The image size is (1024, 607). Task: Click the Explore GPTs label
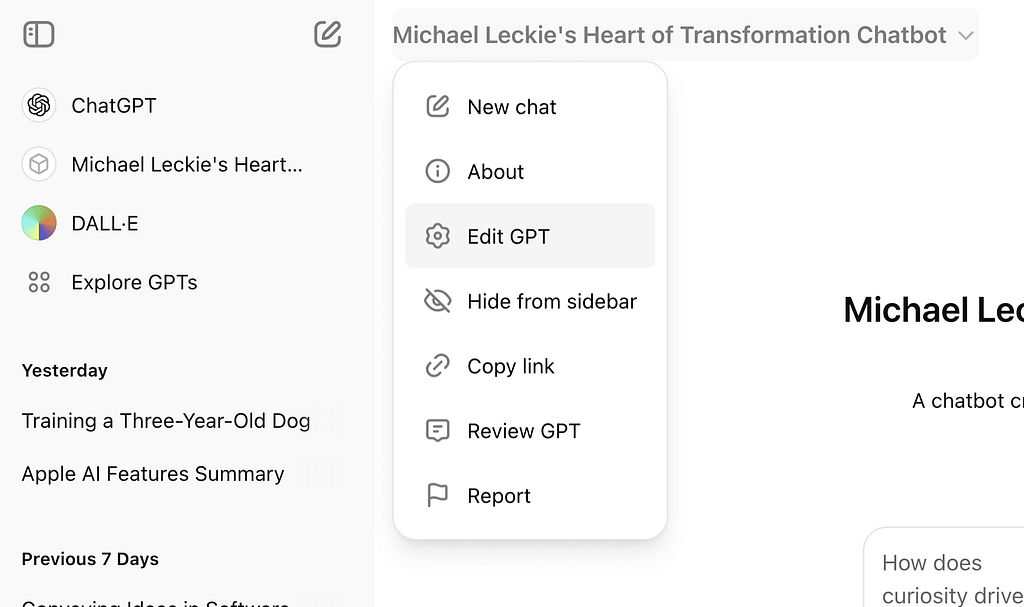click(x=134, y=282)
